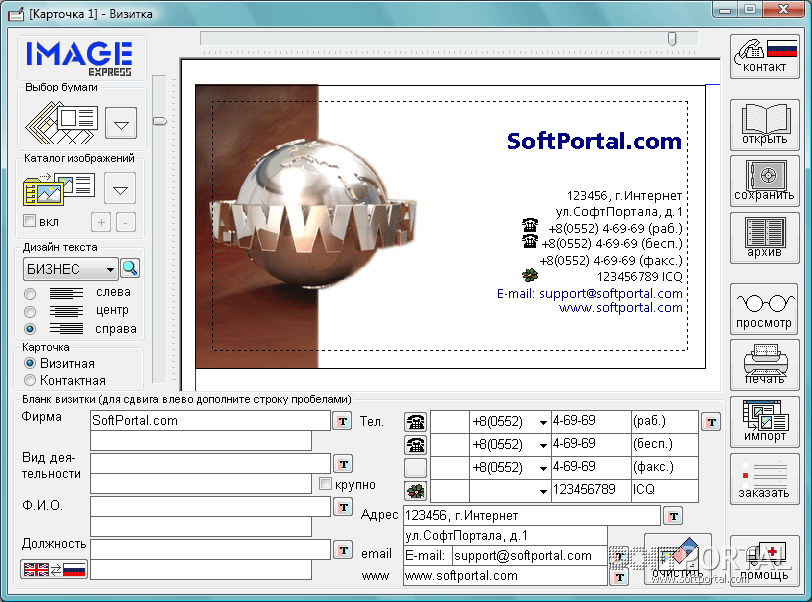The height and width of the screenshot is (602, 812).
Task: Enable the вкл checkbox in image catalog
Action: coord(30,221)
